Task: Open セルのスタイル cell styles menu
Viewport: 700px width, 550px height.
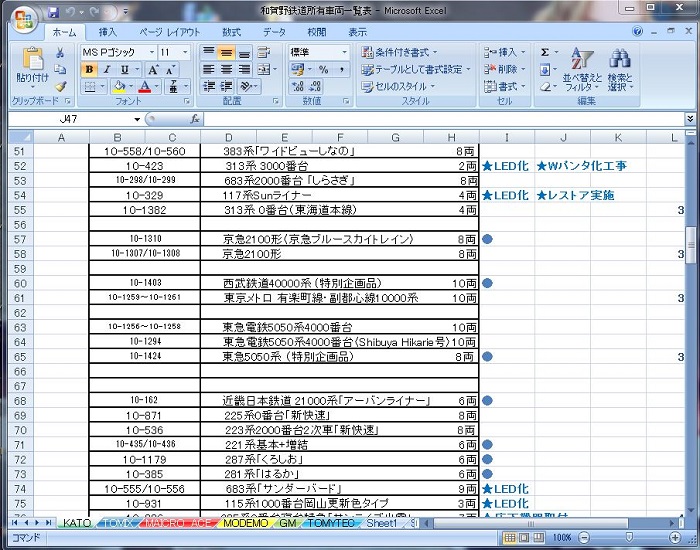Action: (398, 86)
